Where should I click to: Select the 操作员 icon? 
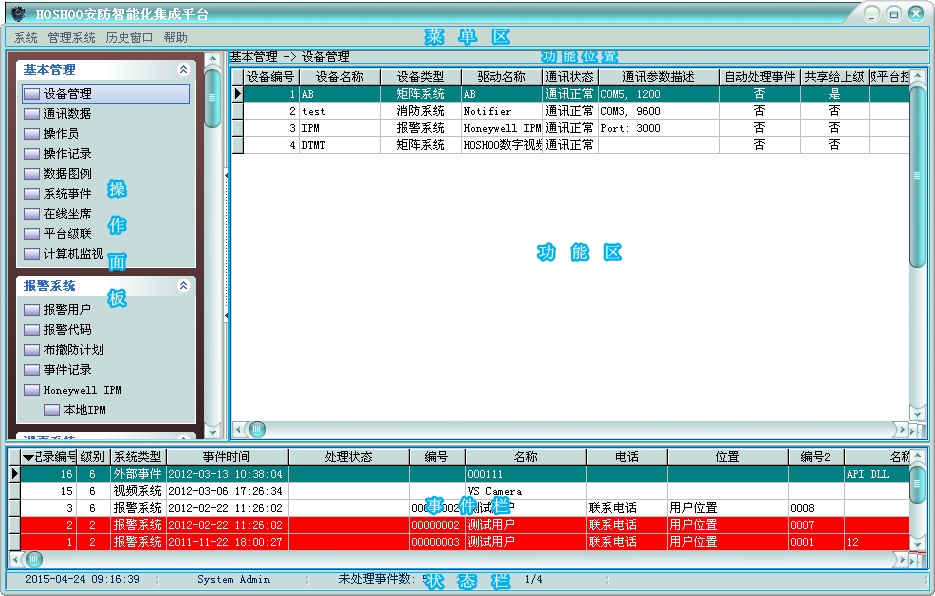[32, 134]
